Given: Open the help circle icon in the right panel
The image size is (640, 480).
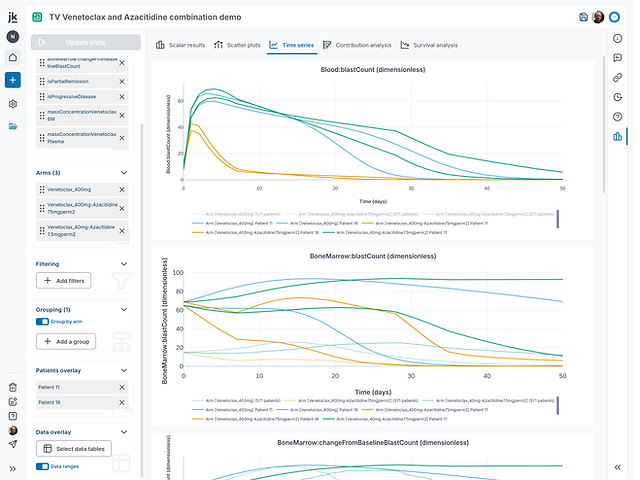Looking at the screenshot, I should 618,117.
